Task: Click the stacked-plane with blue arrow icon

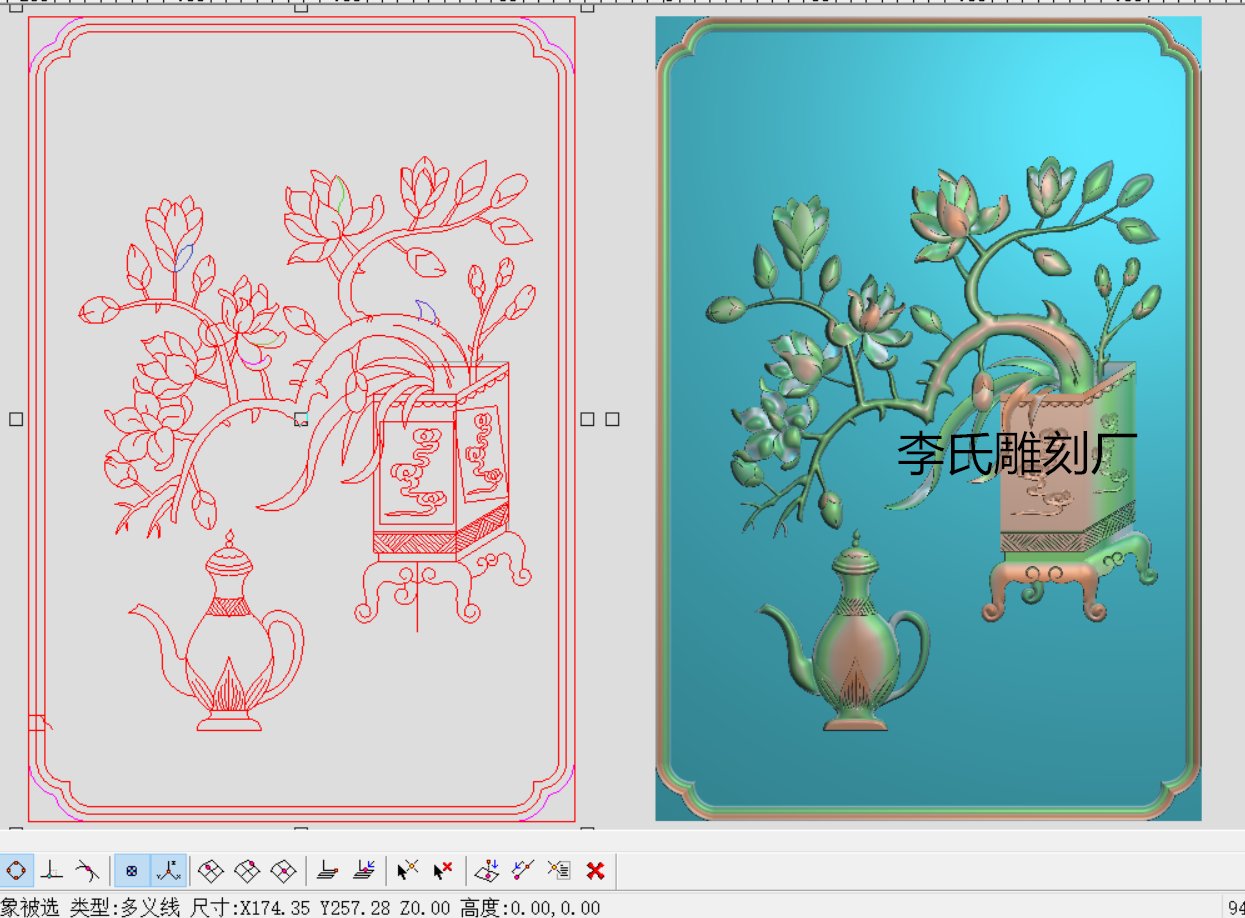Action: (364, 870)
